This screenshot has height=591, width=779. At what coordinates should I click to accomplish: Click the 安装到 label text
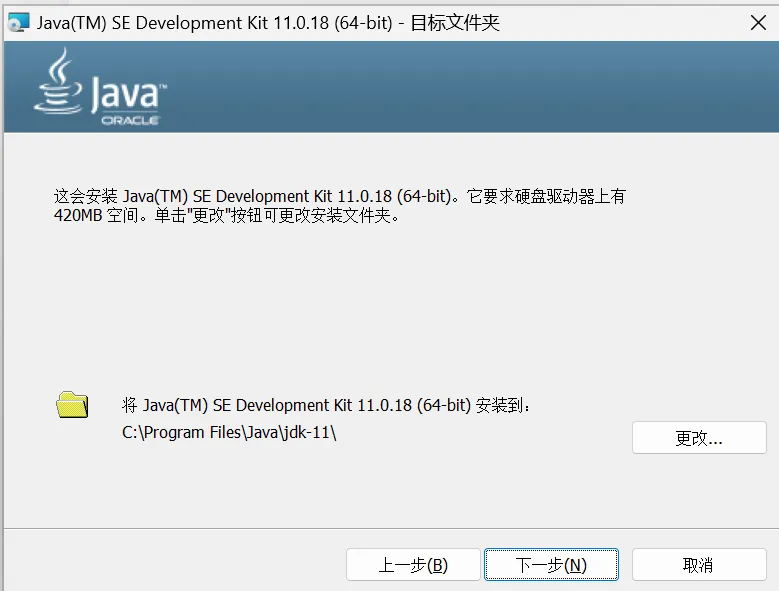pyautogui.click(x=326, y=405)
